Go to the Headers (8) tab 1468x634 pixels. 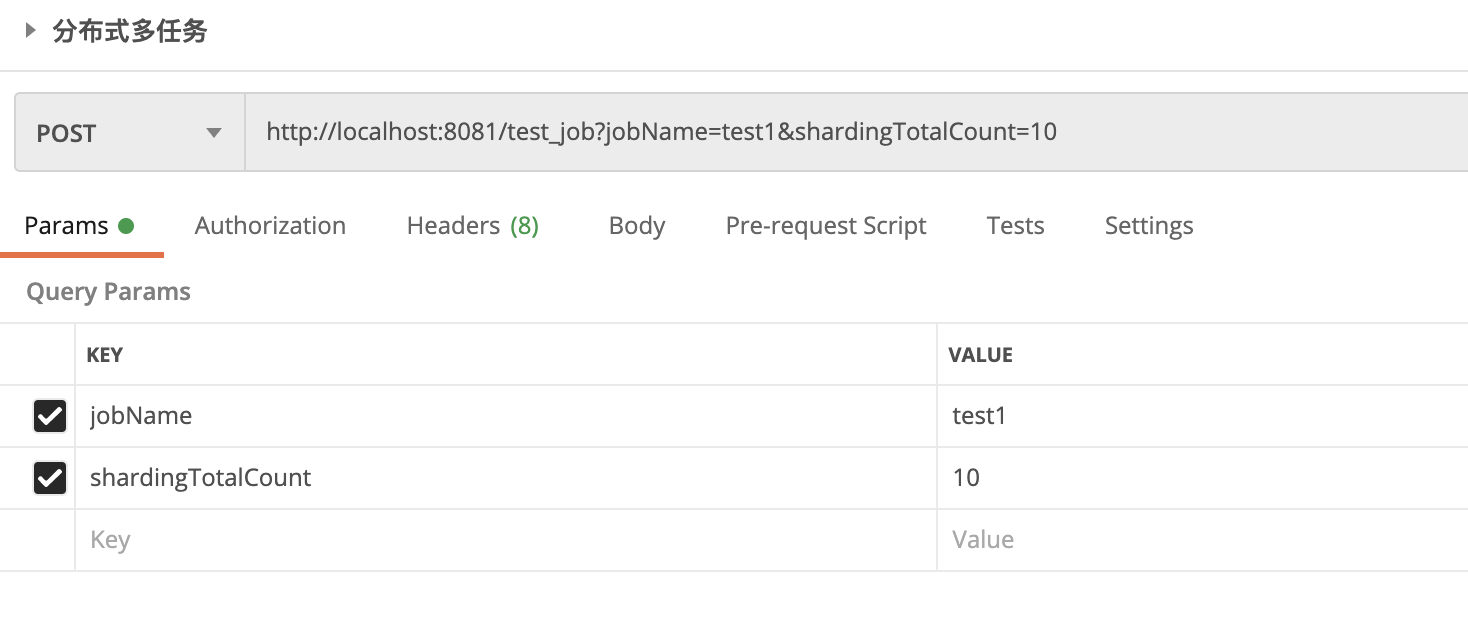472,226
